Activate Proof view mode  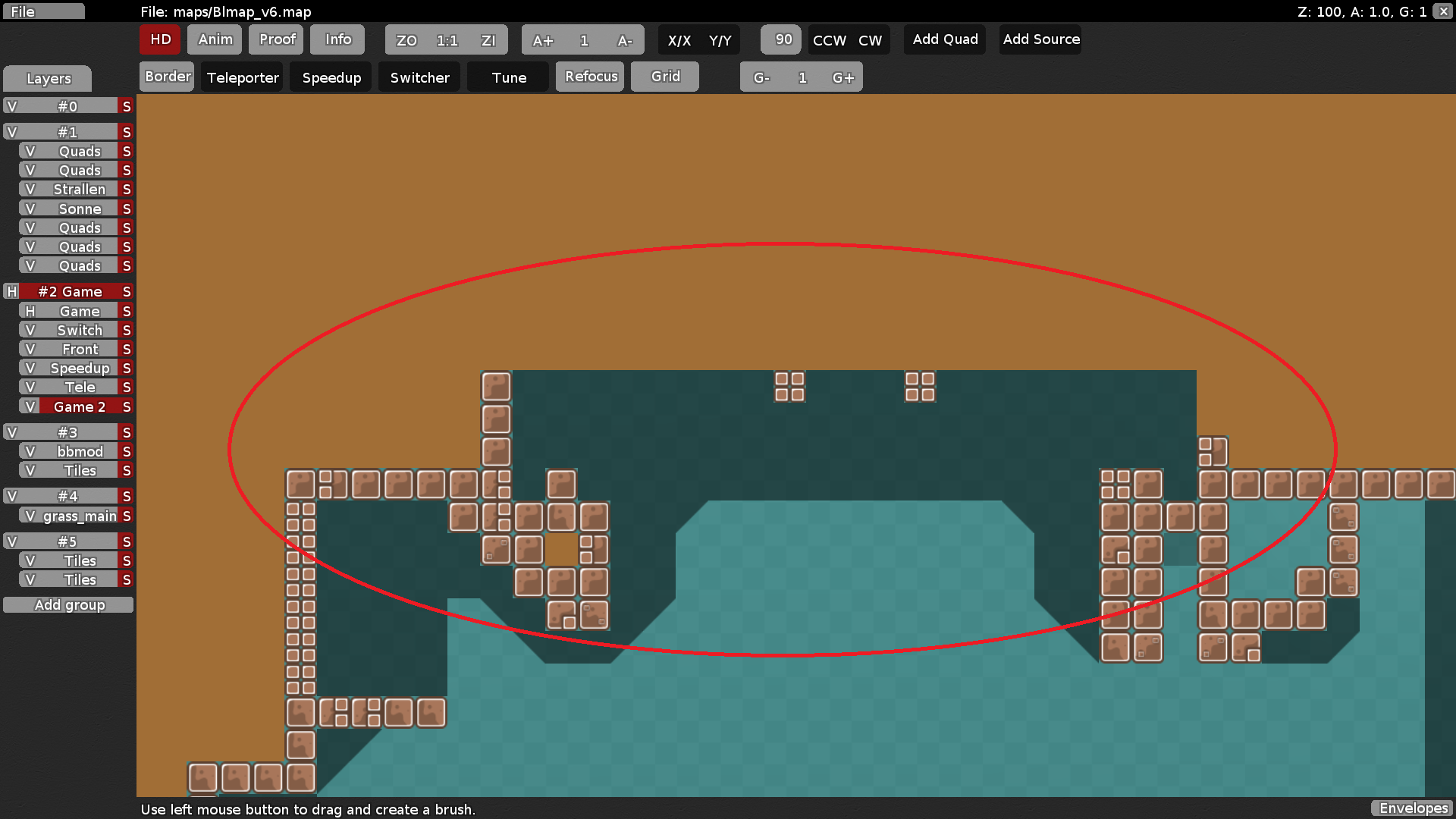tap(275, 39)
